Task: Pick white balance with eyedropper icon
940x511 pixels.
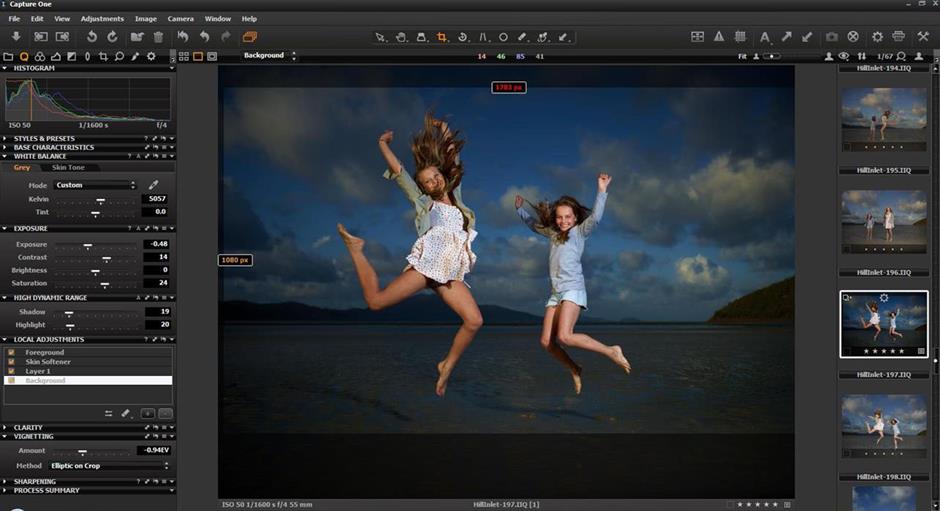Action: tap(153, 185)
